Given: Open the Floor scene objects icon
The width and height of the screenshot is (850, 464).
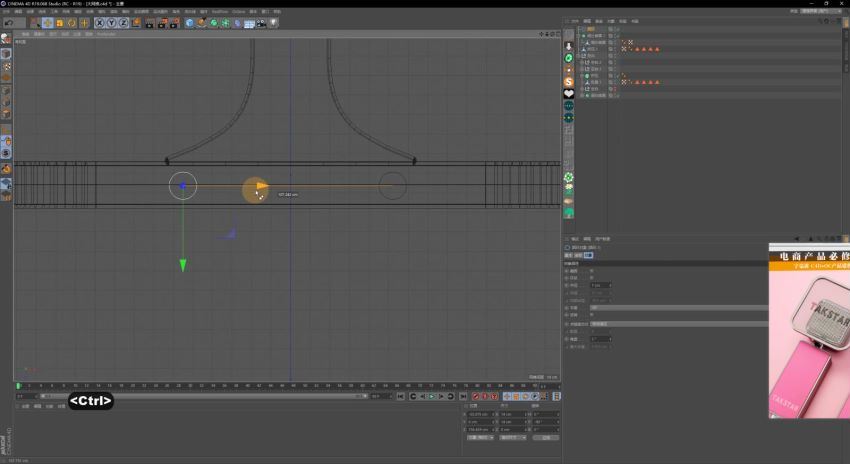Looking at the screenshot, I should [249, 23].
